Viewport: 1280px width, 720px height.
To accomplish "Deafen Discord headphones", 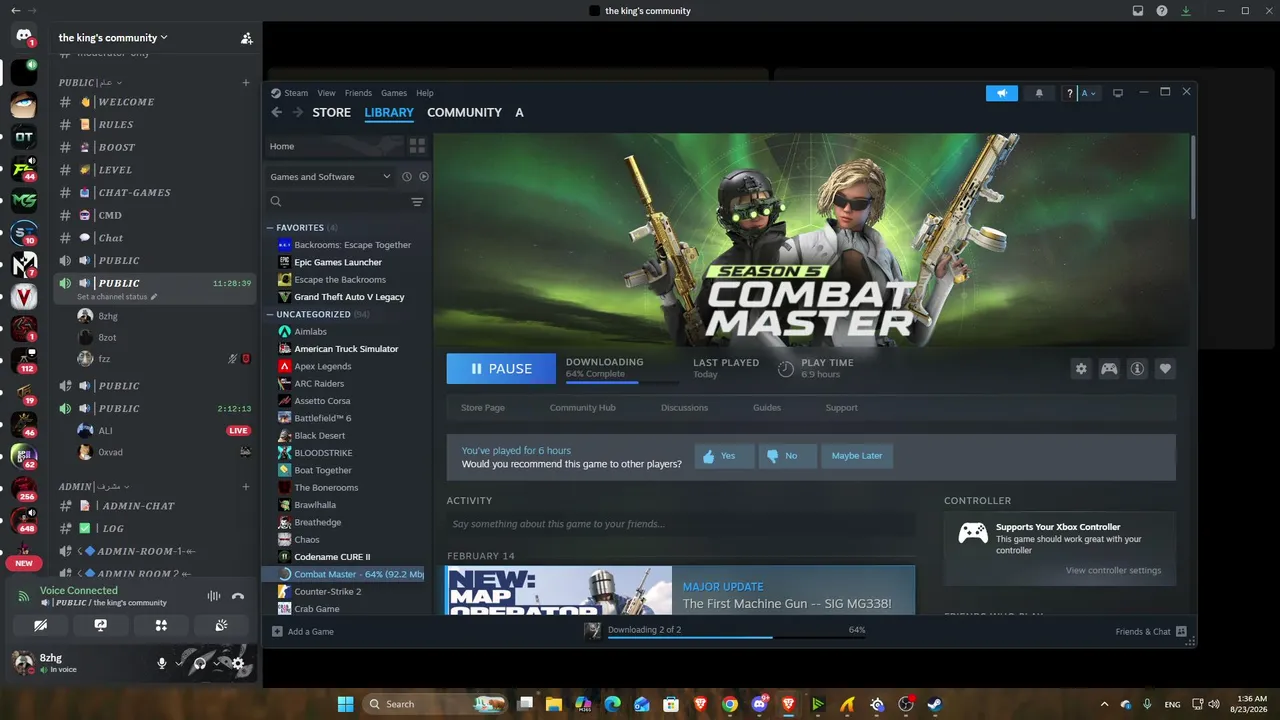I will [200, 663].
